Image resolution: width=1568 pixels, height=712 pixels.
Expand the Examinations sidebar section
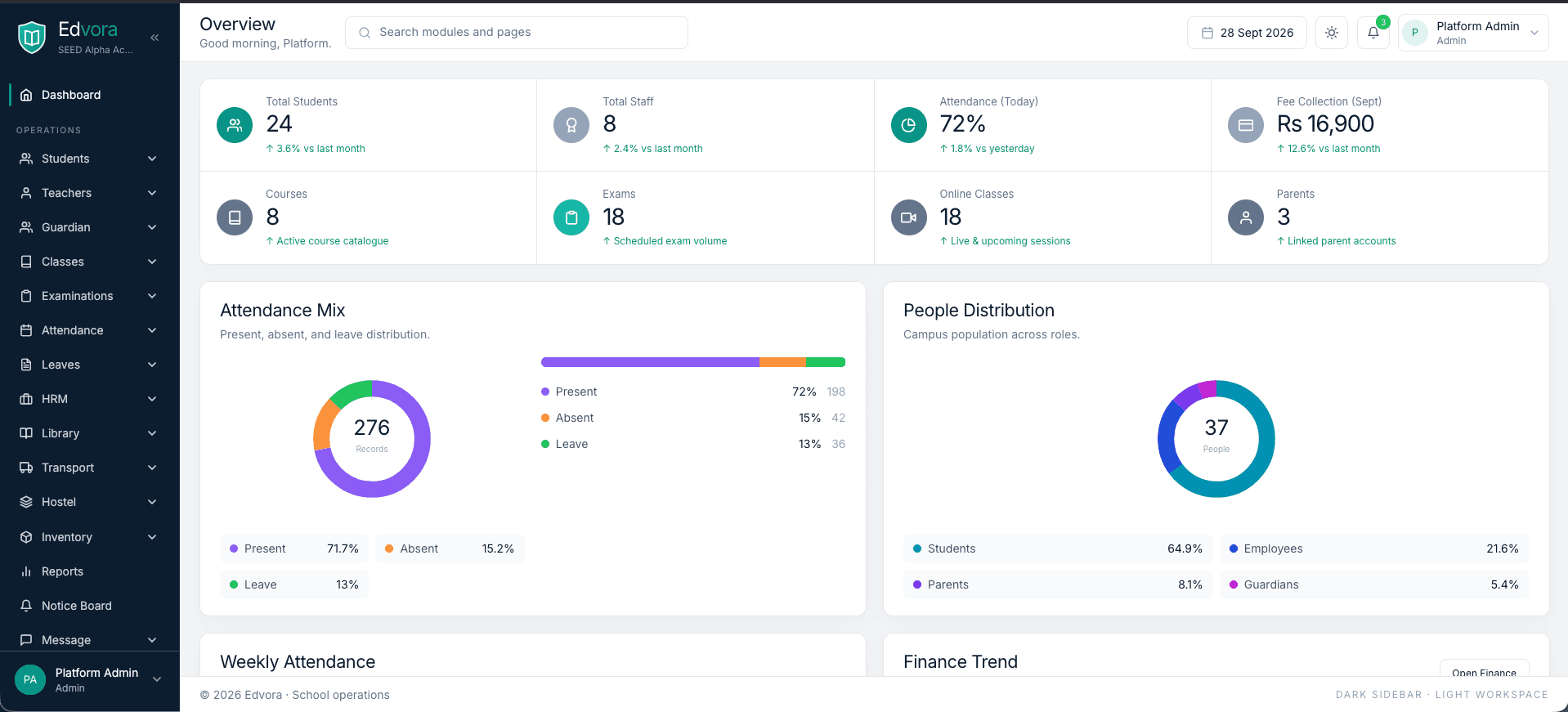coord(89,296)
